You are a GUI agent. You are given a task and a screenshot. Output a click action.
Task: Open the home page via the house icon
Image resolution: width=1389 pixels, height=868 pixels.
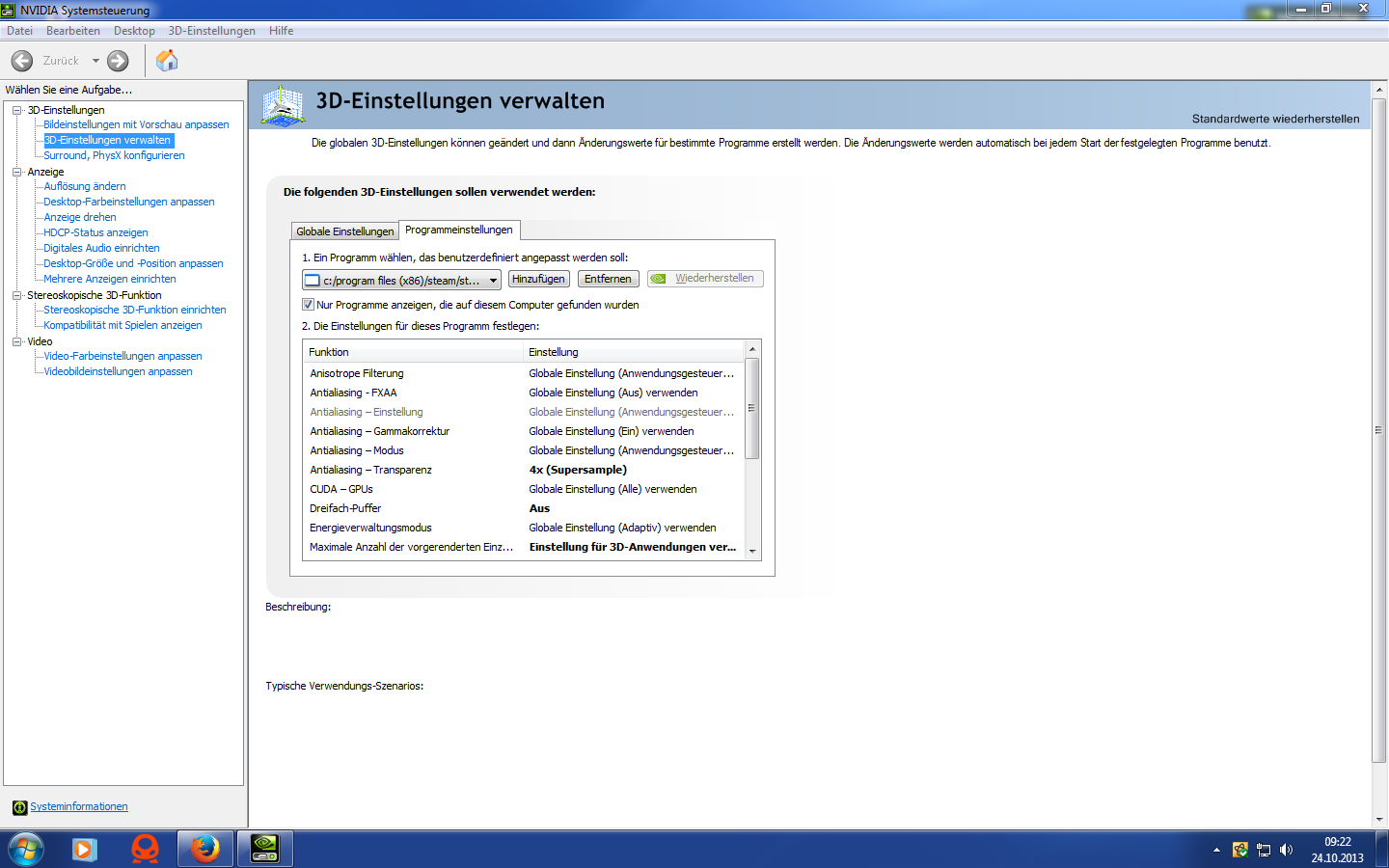point(167,61)
